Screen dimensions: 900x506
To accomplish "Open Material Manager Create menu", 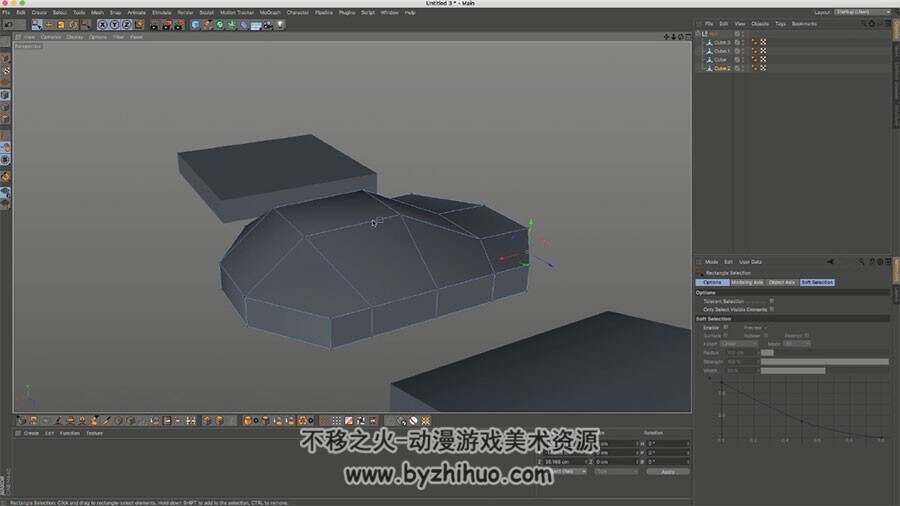I will 32,433.
